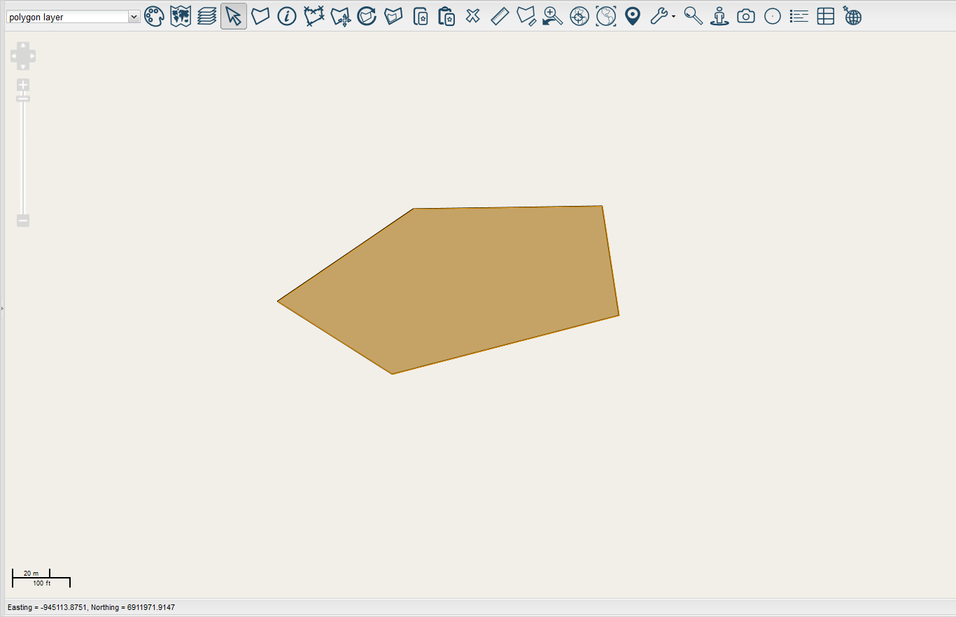Click the zoom out minus button
Screen dimensions: 956x617
point(23,220)
